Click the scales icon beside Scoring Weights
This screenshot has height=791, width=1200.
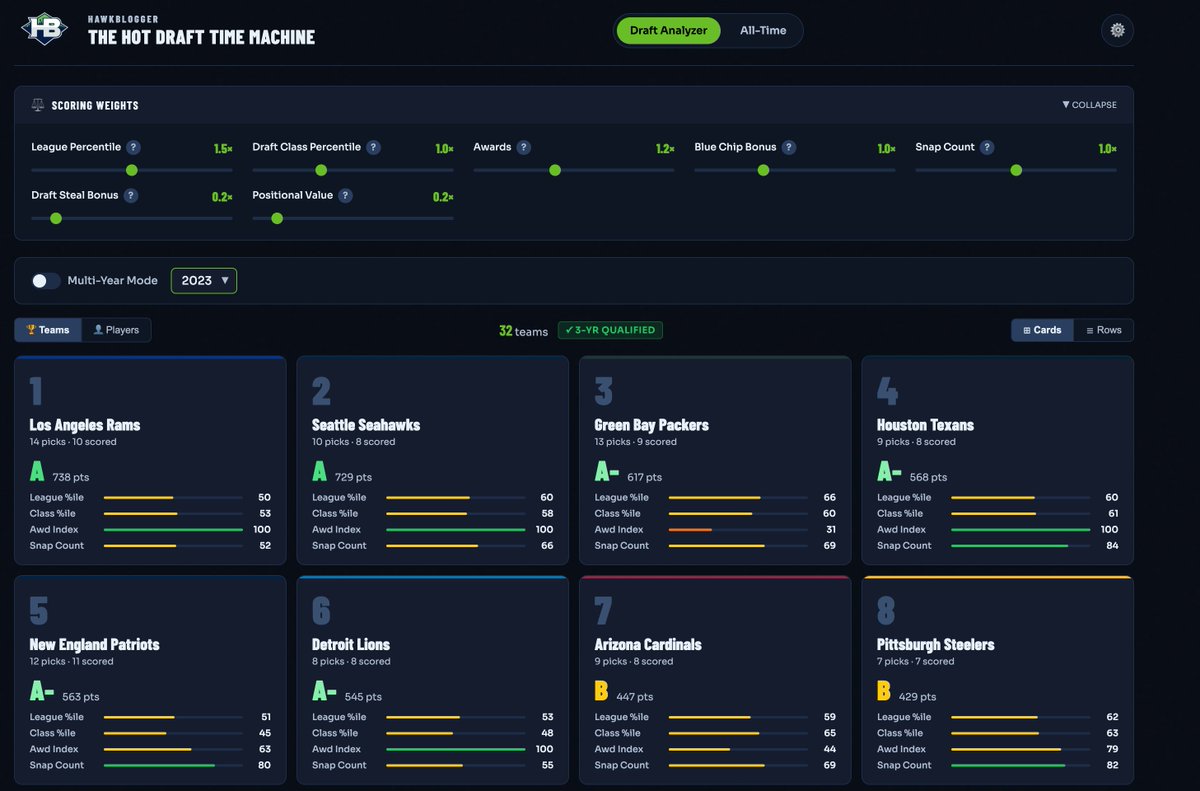[x=38, y=105]
